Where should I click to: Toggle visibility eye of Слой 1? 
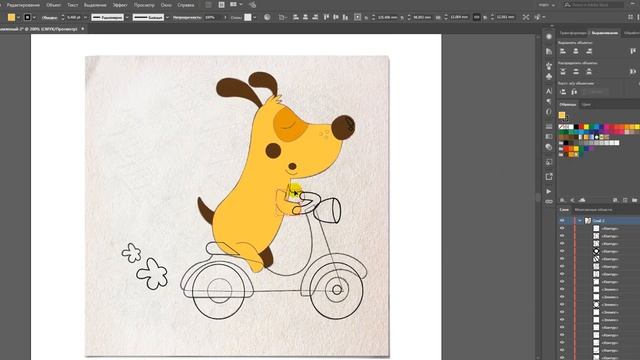tap(562, 220)
